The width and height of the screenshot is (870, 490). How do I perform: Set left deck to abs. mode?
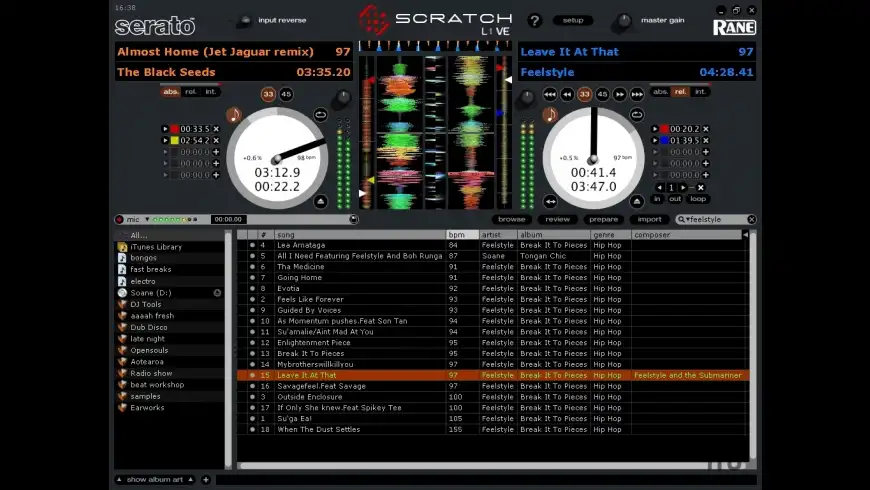tap(171, 92)
